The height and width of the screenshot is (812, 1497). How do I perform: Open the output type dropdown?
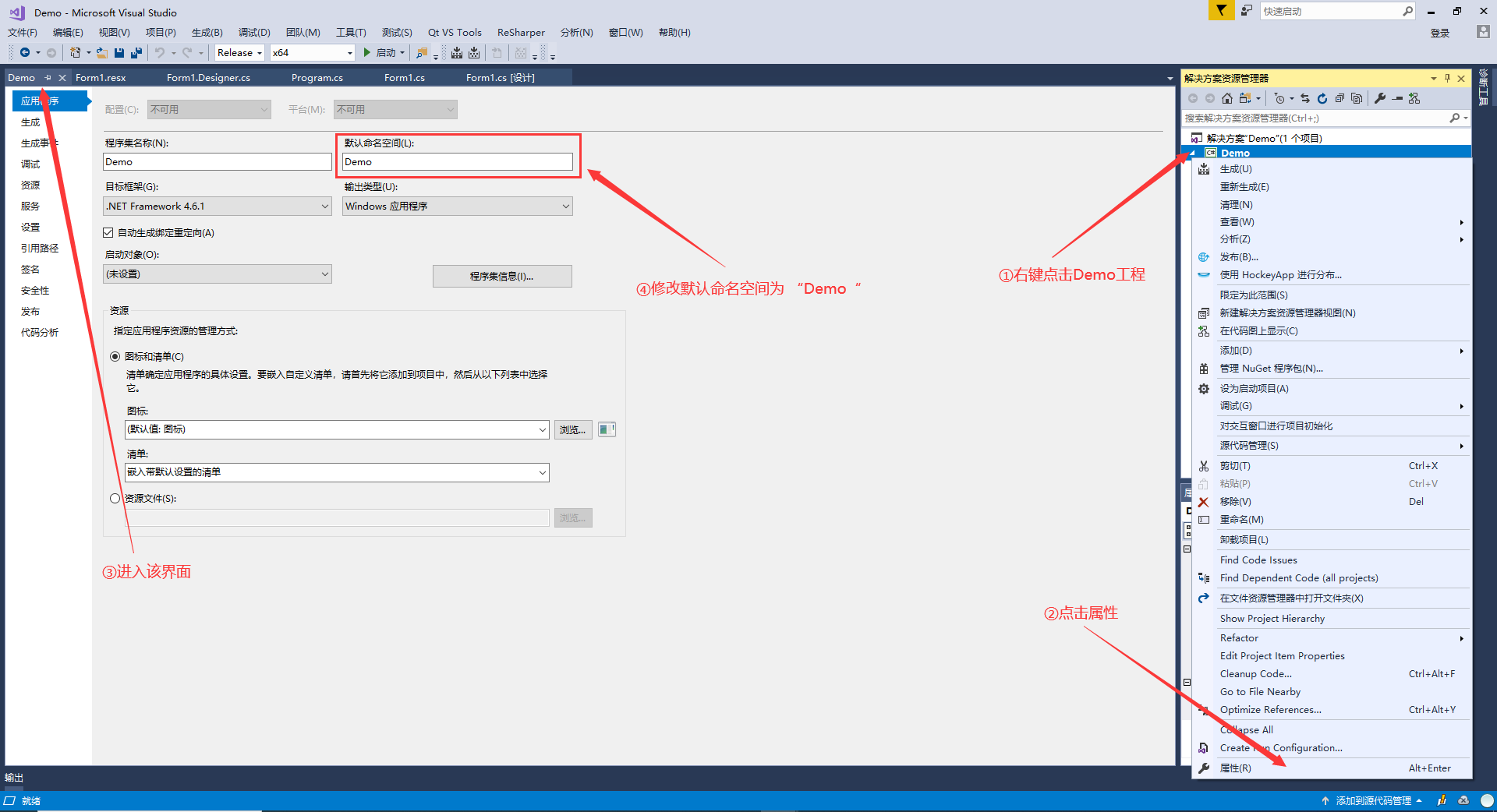(x=458, y=207)
